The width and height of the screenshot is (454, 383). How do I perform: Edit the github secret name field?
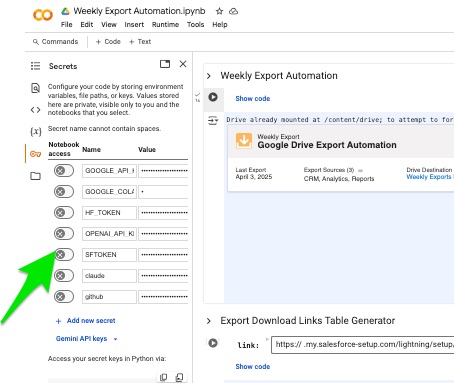[109, 297]
